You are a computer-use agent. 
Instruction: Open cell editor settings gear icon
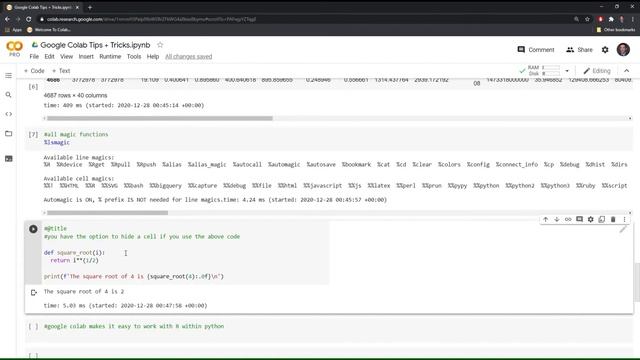(591, 220)
